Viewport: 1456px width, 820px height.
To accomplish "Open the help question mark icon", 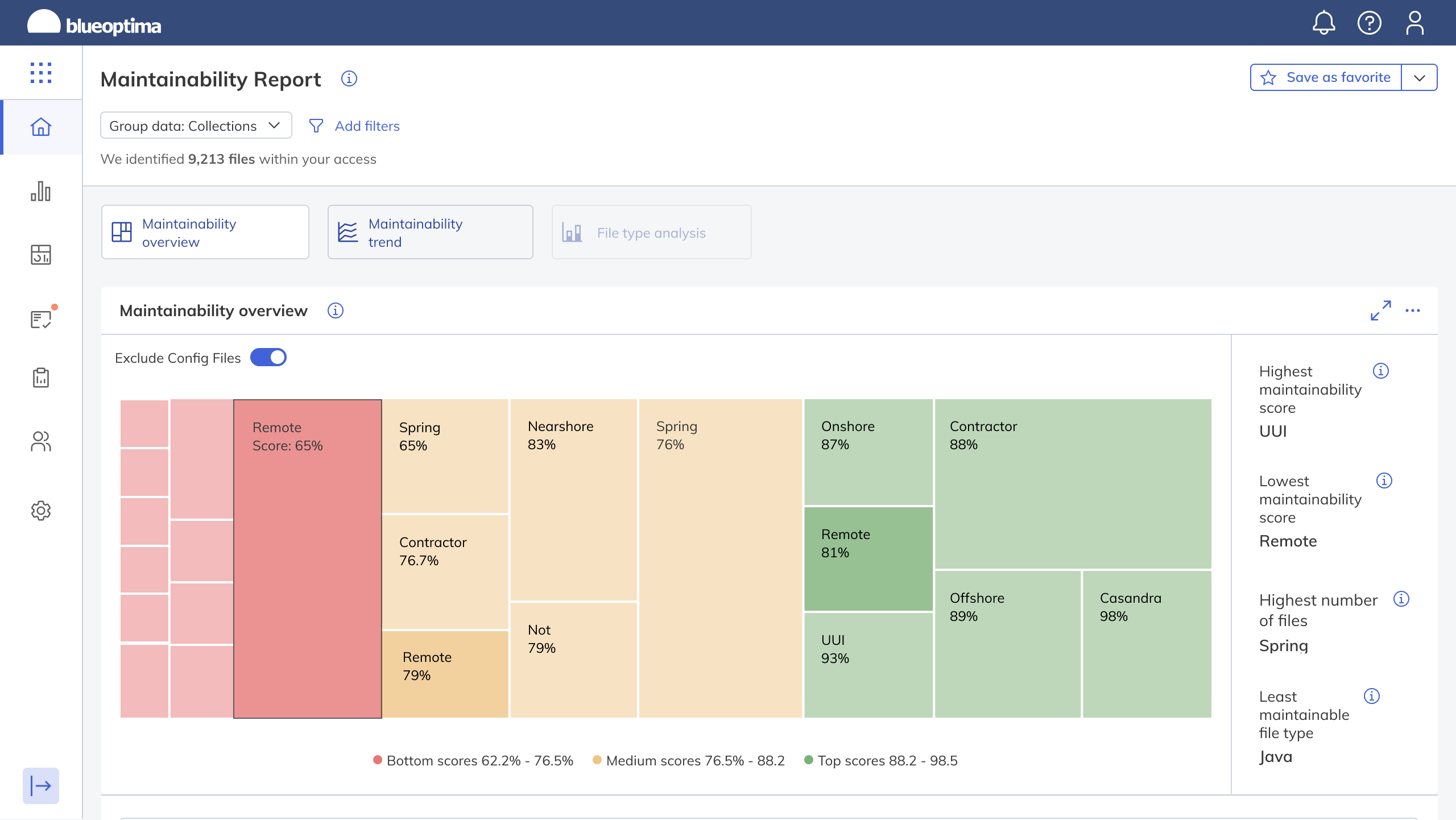I will (x=1369, y=23).
